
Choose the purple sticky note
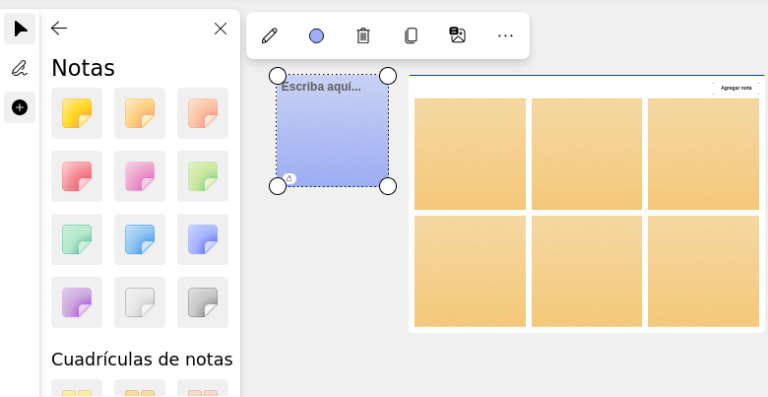pos(77,303)
